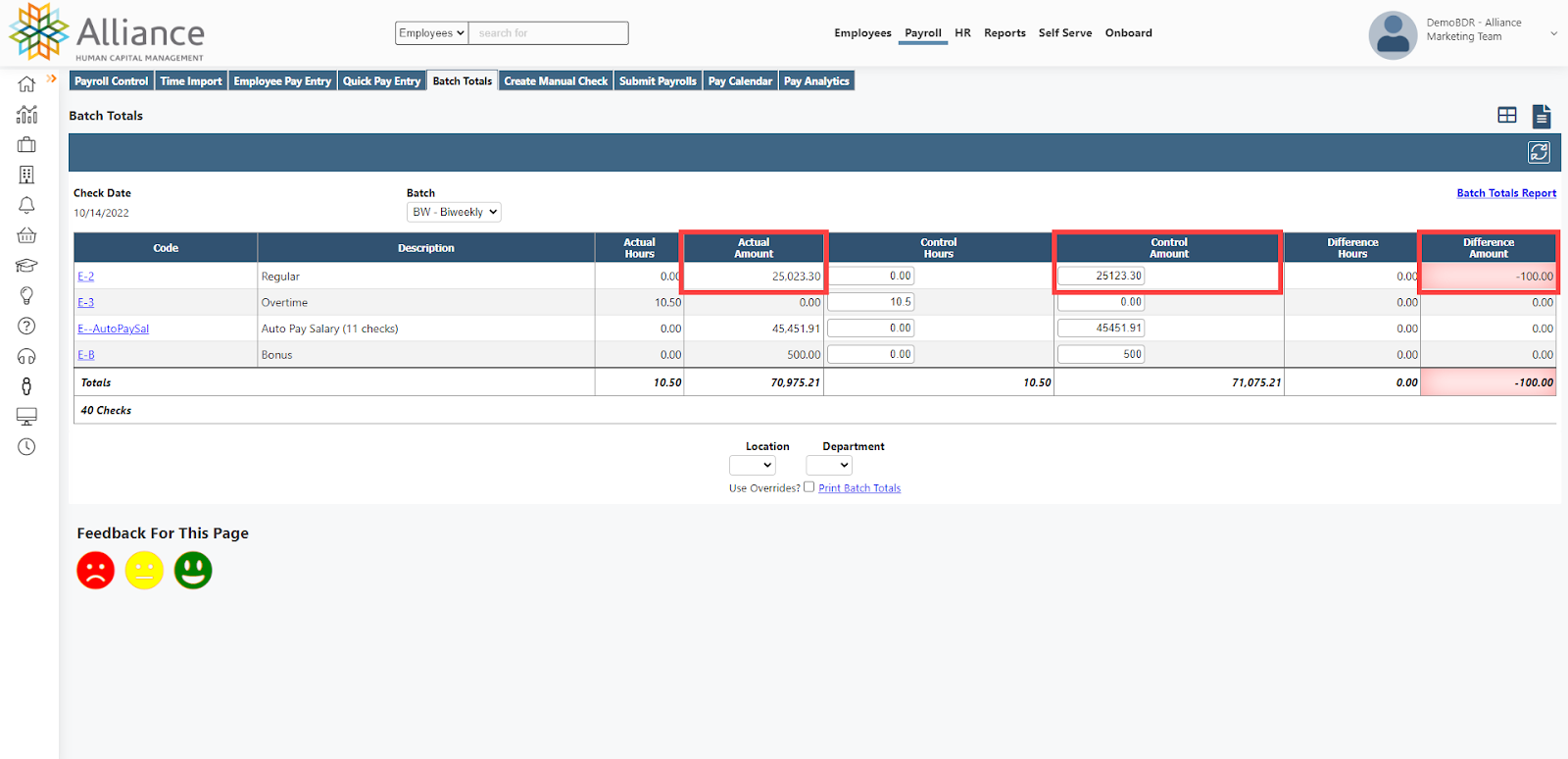The image size is (1568, 759).
Task: Open the E-3 code link
Action: [86, 303]
